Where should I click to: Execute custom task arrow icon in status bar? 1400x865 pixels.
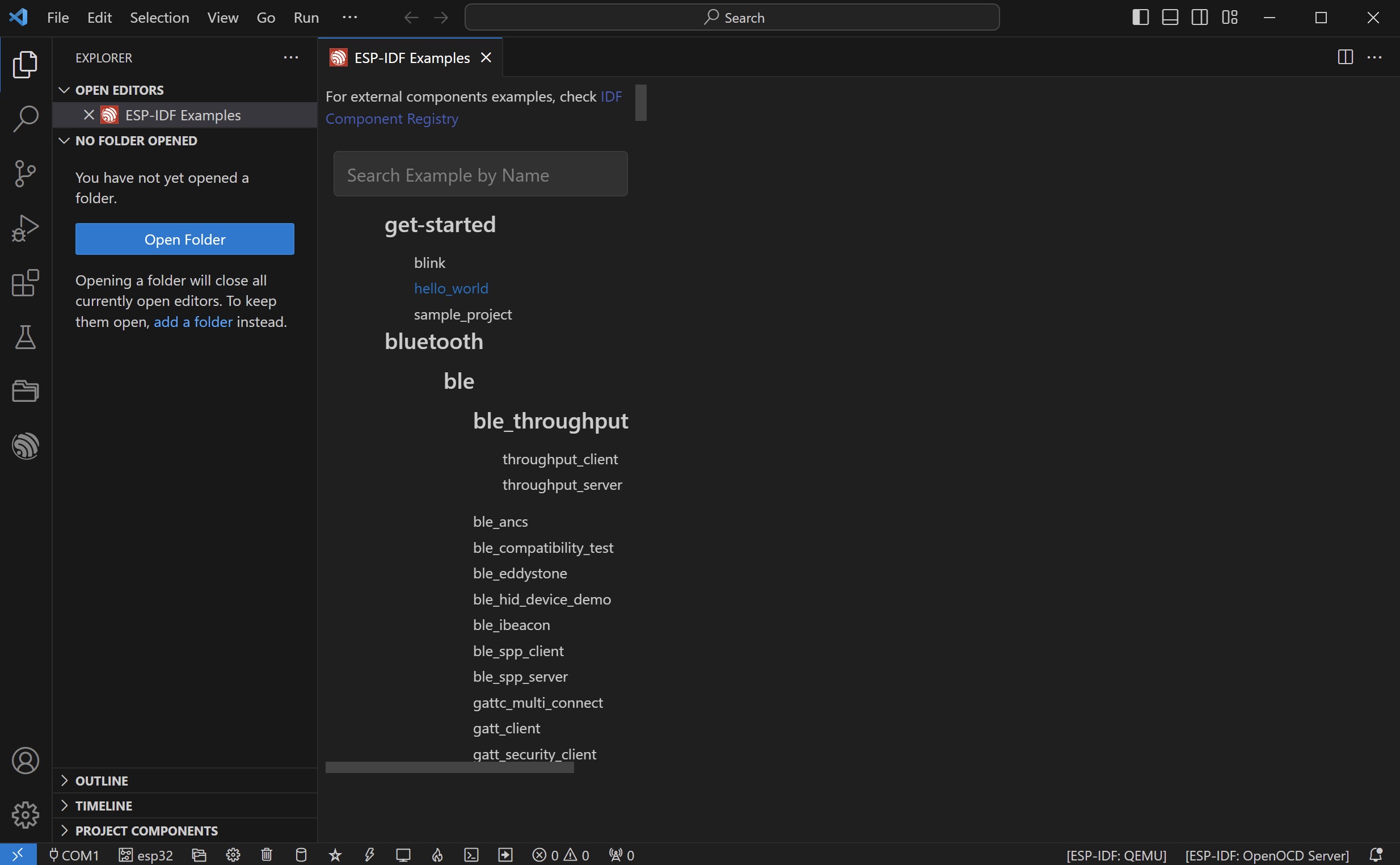click(505, 855)
